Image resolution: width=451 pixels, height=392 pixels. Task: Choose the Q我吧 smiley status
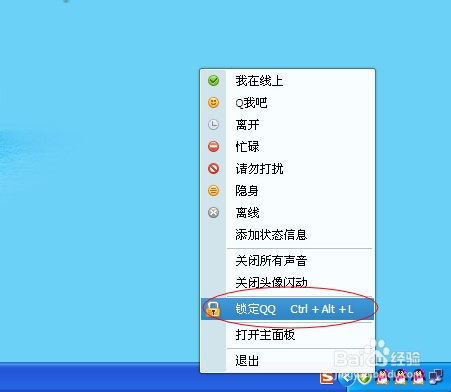[x=287, y=103]
